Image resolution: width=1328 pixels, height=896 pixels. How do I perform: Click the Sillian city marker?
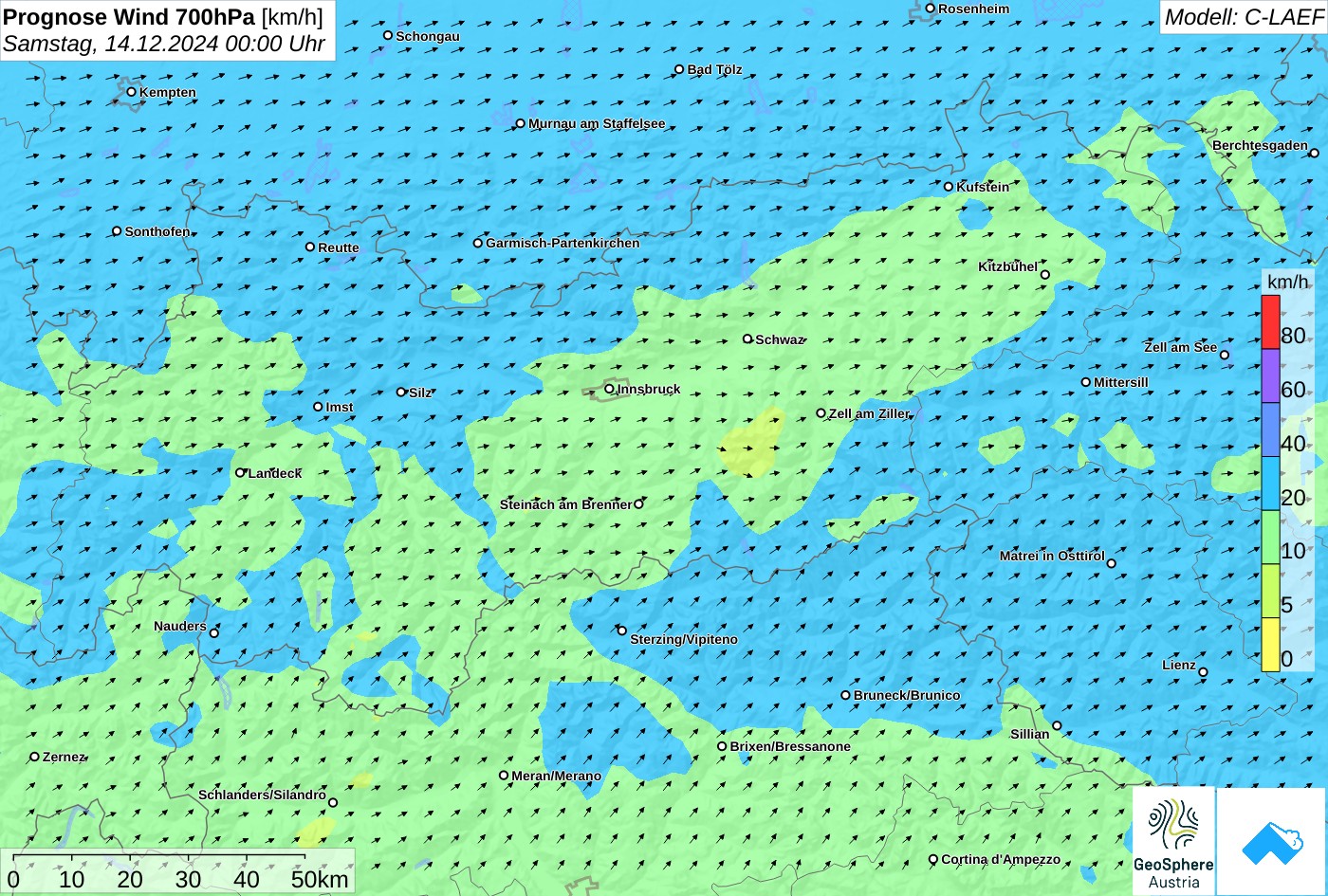[1057, 726]
